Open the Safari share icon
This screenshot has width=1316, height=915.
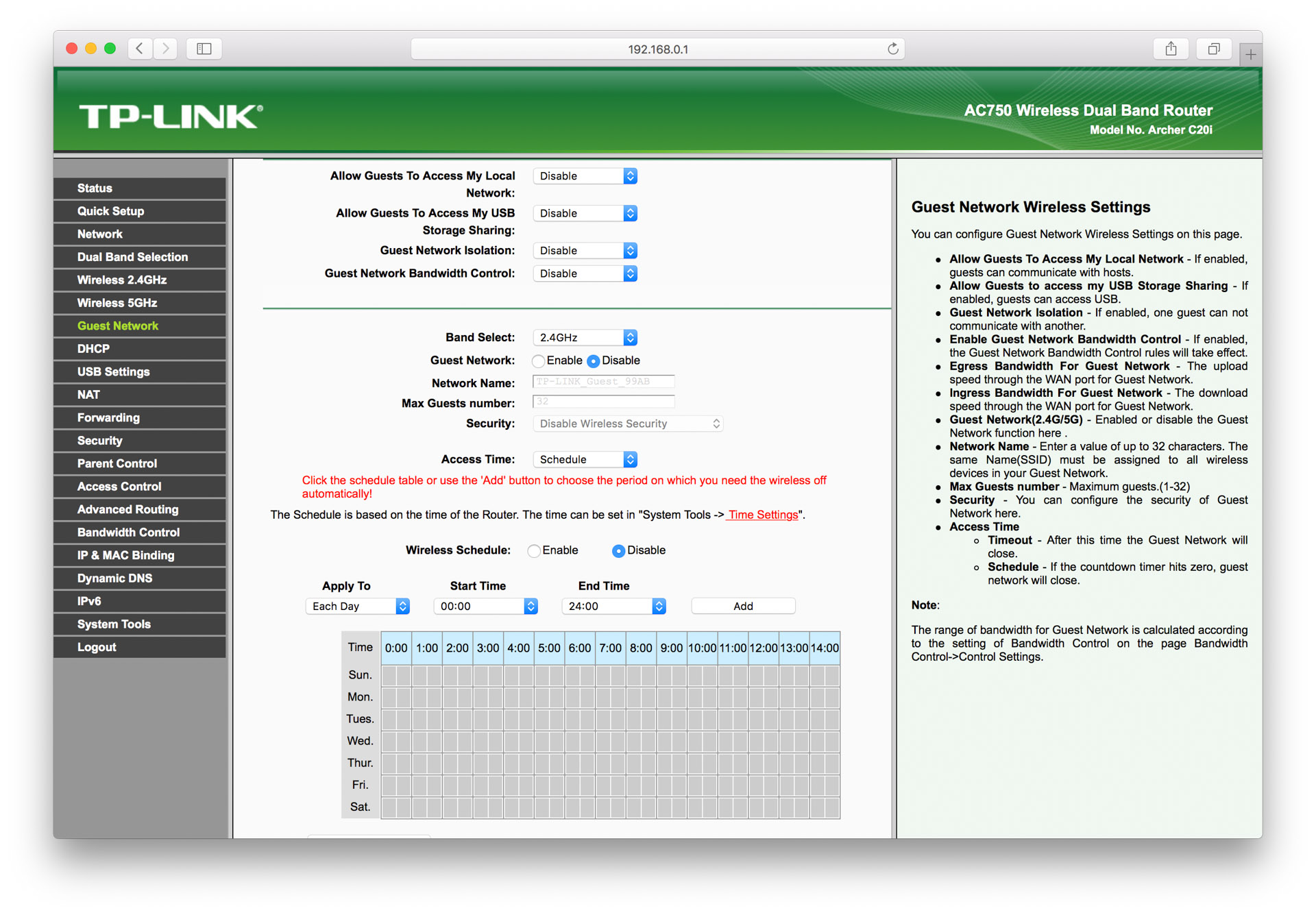coord(1171,49)
